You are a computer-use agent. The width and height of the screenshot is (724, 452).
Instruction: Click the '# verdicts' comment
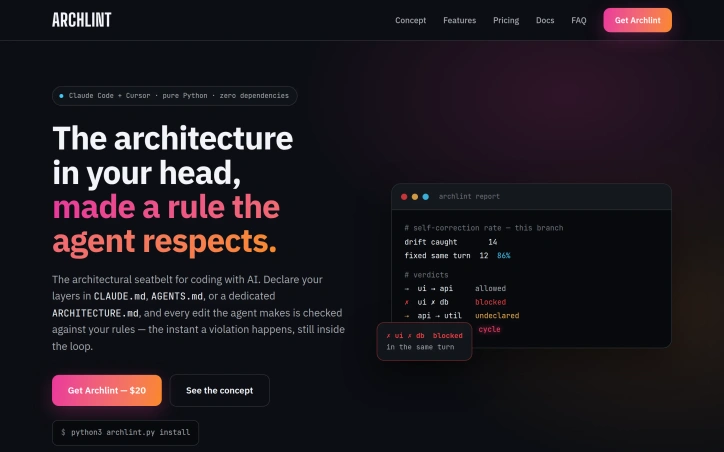pyautogui.click(x=426, y=275)
